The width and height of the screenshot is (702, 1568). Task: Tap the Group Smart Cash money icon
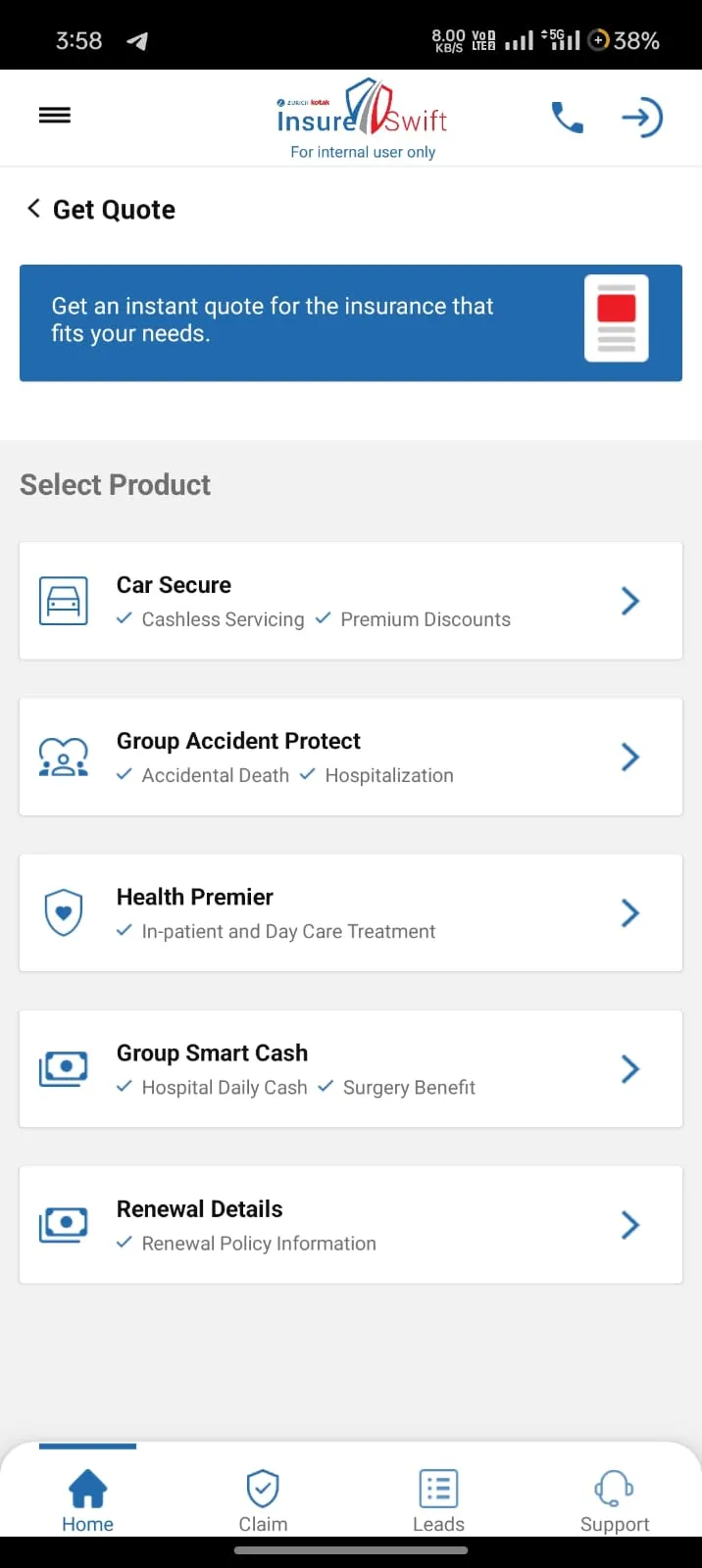coord(64,1068)
